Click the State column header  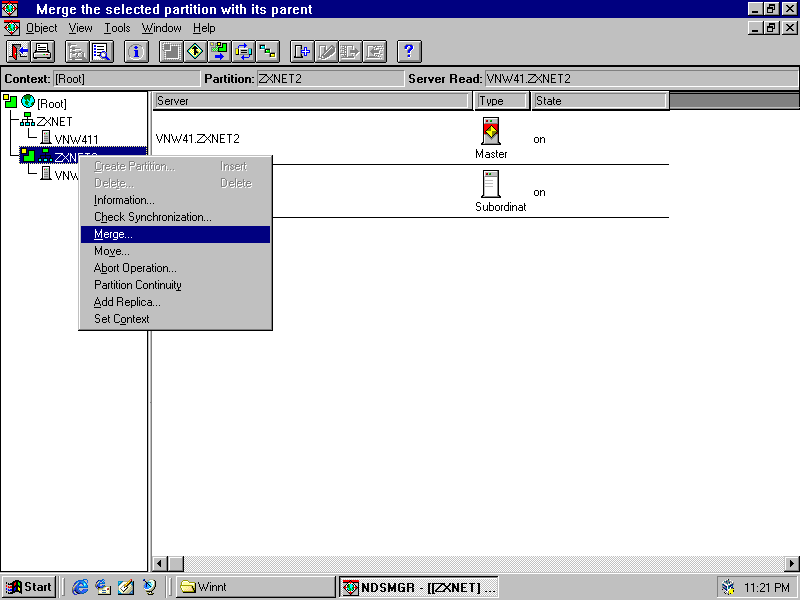pyautogui.click(x=600, y=101)
